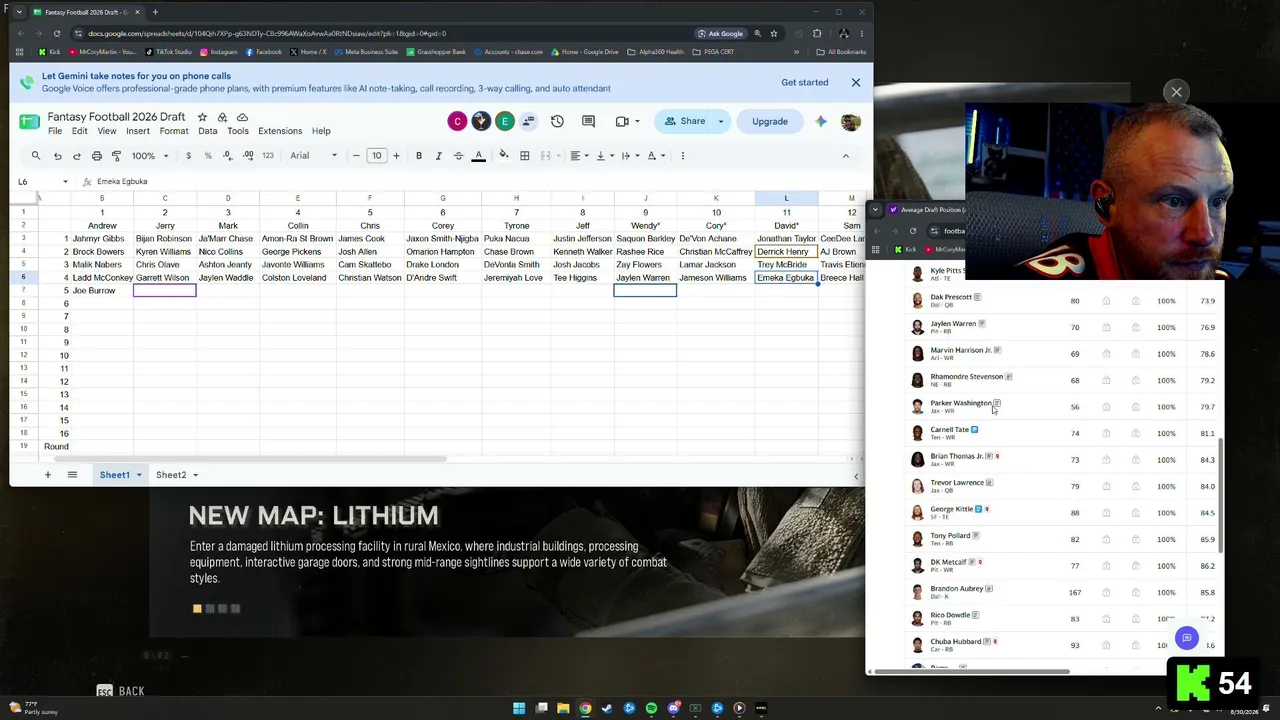
Task: Open Sheet2 tab options arrow
Action: [195, 475]
